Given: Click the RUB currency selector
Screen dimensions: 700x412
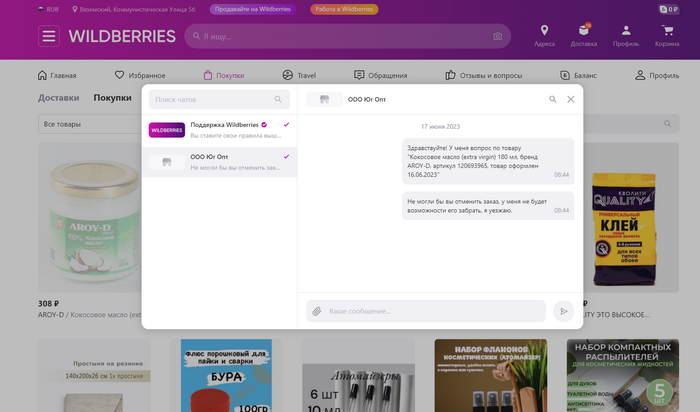Looking at the screenshot, I should click(48, 9).
